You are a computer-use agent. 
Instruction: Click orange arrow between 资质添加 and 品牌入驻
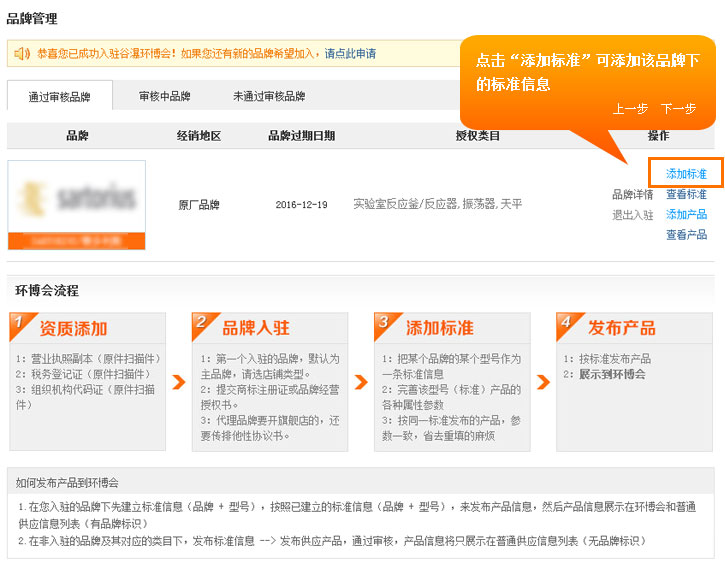click(x=179, y=382)
